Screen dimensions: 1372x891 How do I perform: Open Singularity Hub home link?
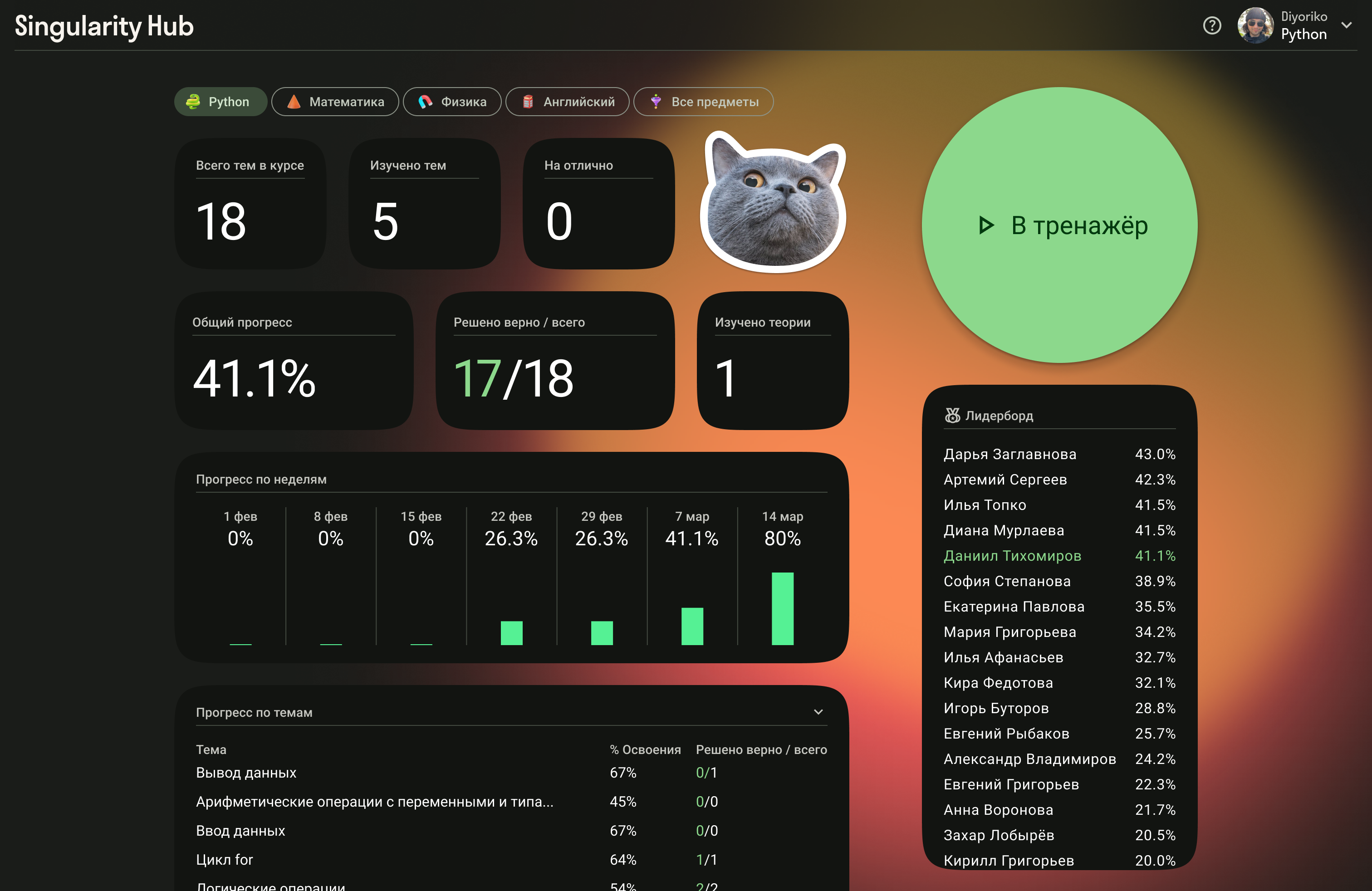click(104, 26)
